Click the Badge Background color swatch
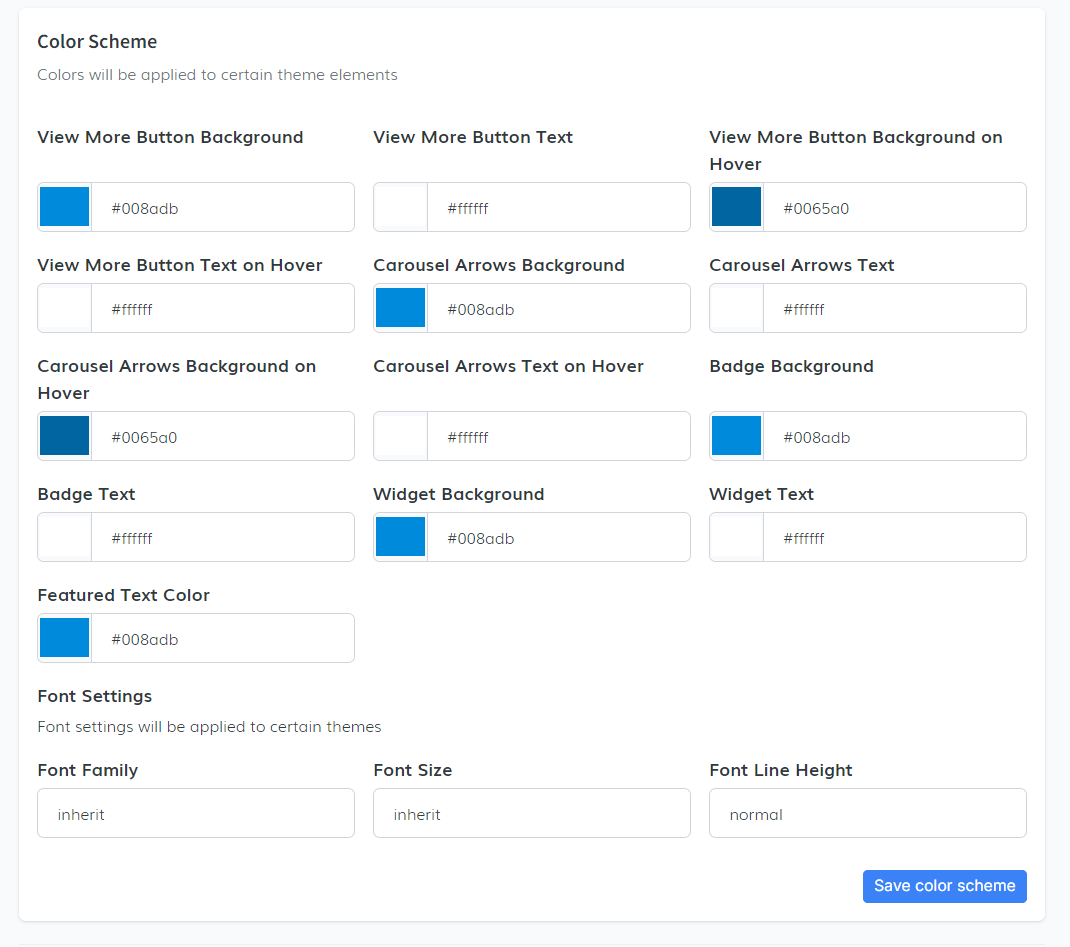1070x947 pixels. [x=737, y=436]
